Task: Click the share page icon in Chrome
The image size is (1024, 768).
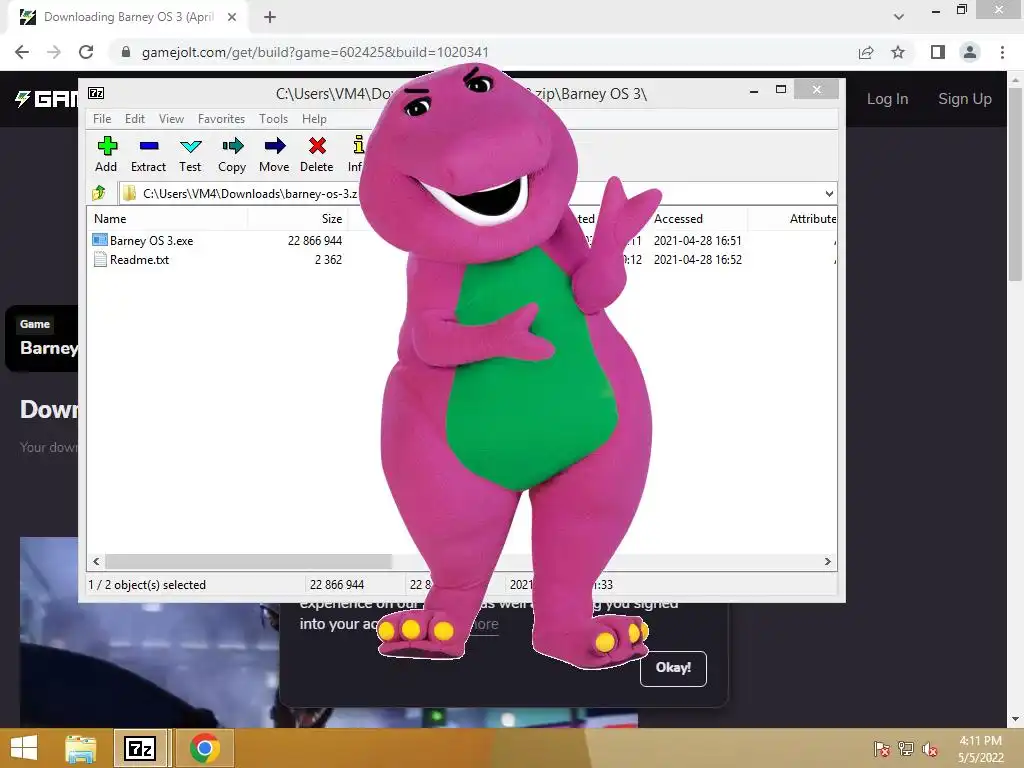Action: 866,52
